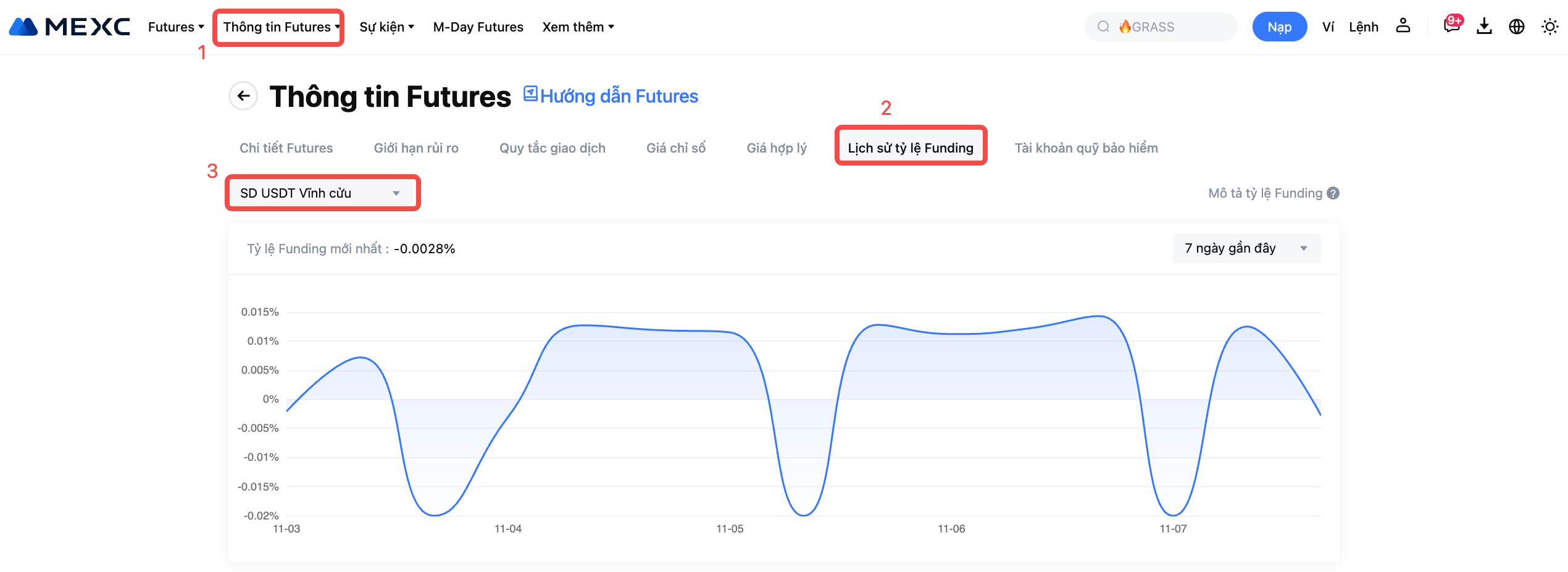The height and width of the screenshot is (572, 1568).
Task: Click the search magnifier icon
Action: point(1103,27)
